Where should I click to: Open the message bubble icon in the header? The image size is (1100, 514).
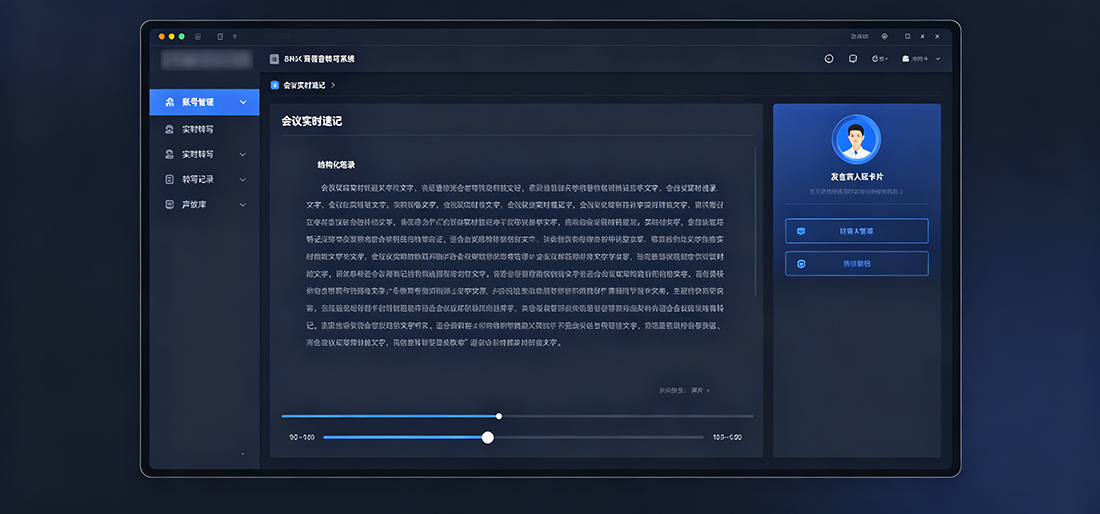853,59
